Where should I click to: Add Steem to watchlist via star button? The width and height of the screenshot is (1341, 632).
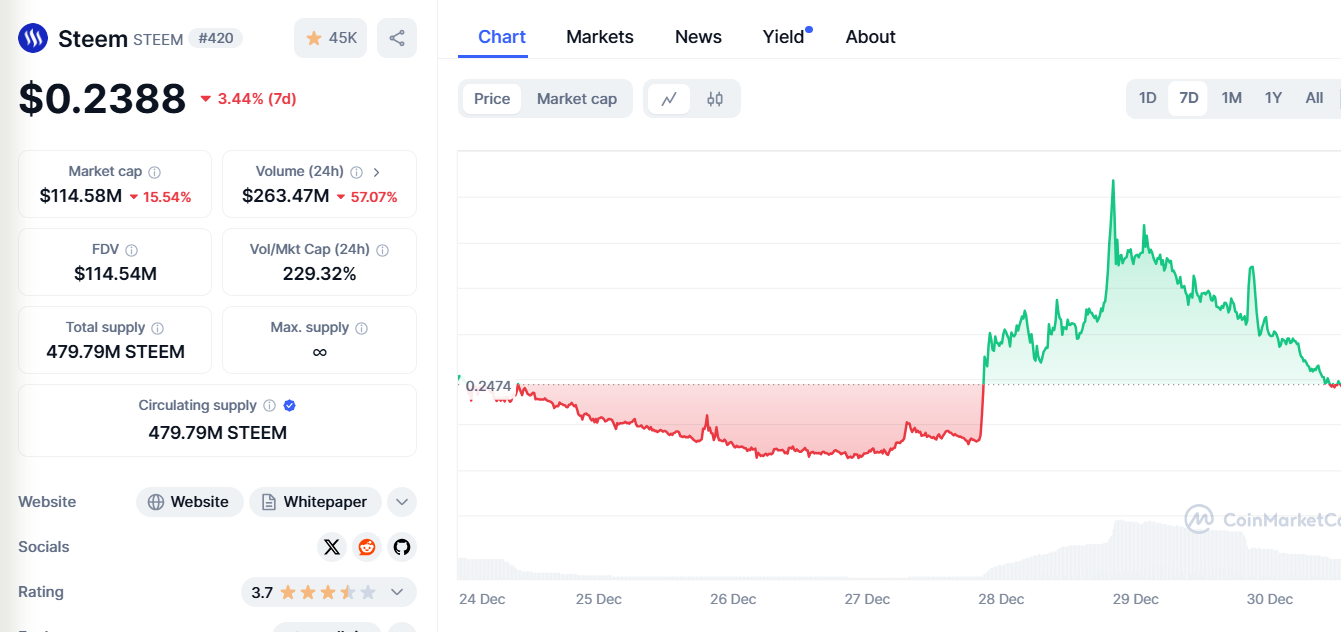click(331, 38)
